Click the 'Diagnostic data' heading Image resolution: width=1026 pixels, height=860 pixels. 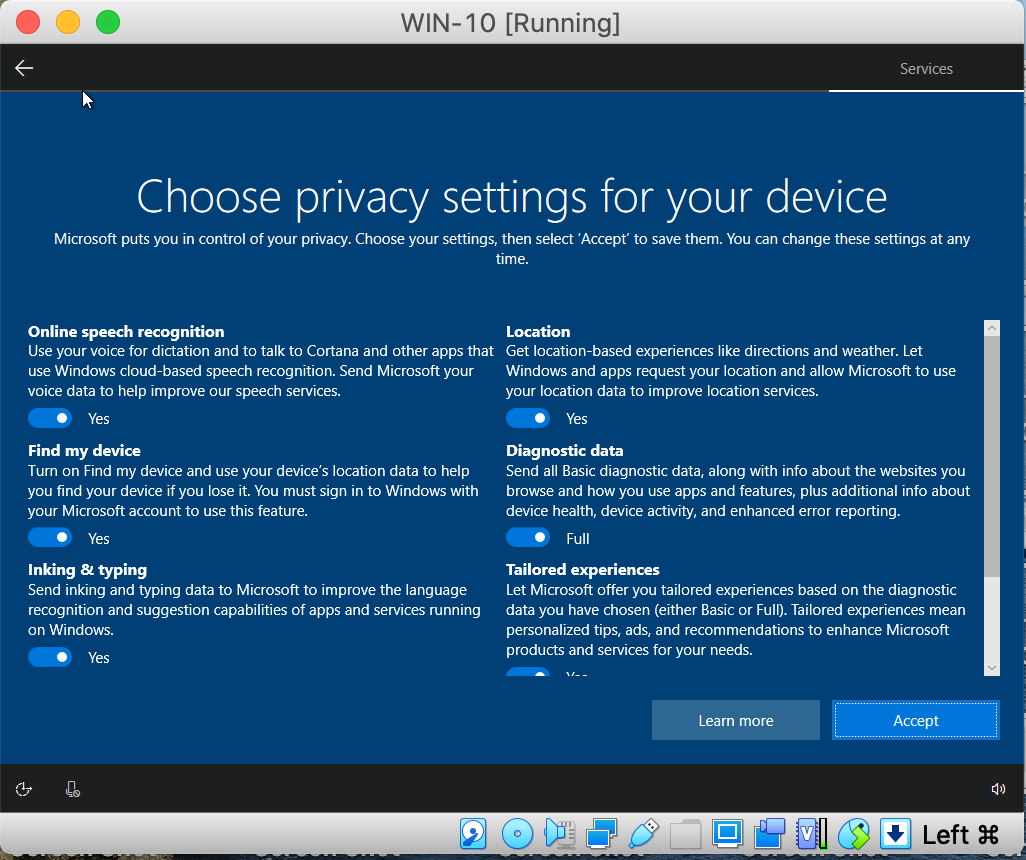pyautogui.click(x=565, y=450)
